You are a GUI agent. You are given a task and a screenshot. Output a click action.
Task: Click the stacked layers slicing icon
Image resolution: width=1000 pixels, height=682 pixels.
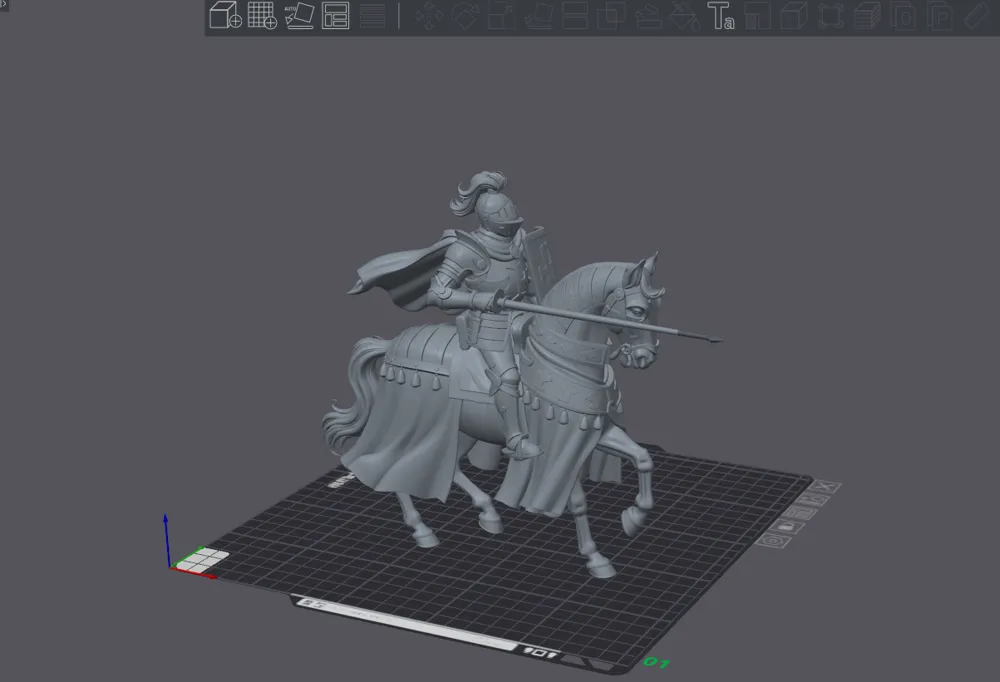866,17
